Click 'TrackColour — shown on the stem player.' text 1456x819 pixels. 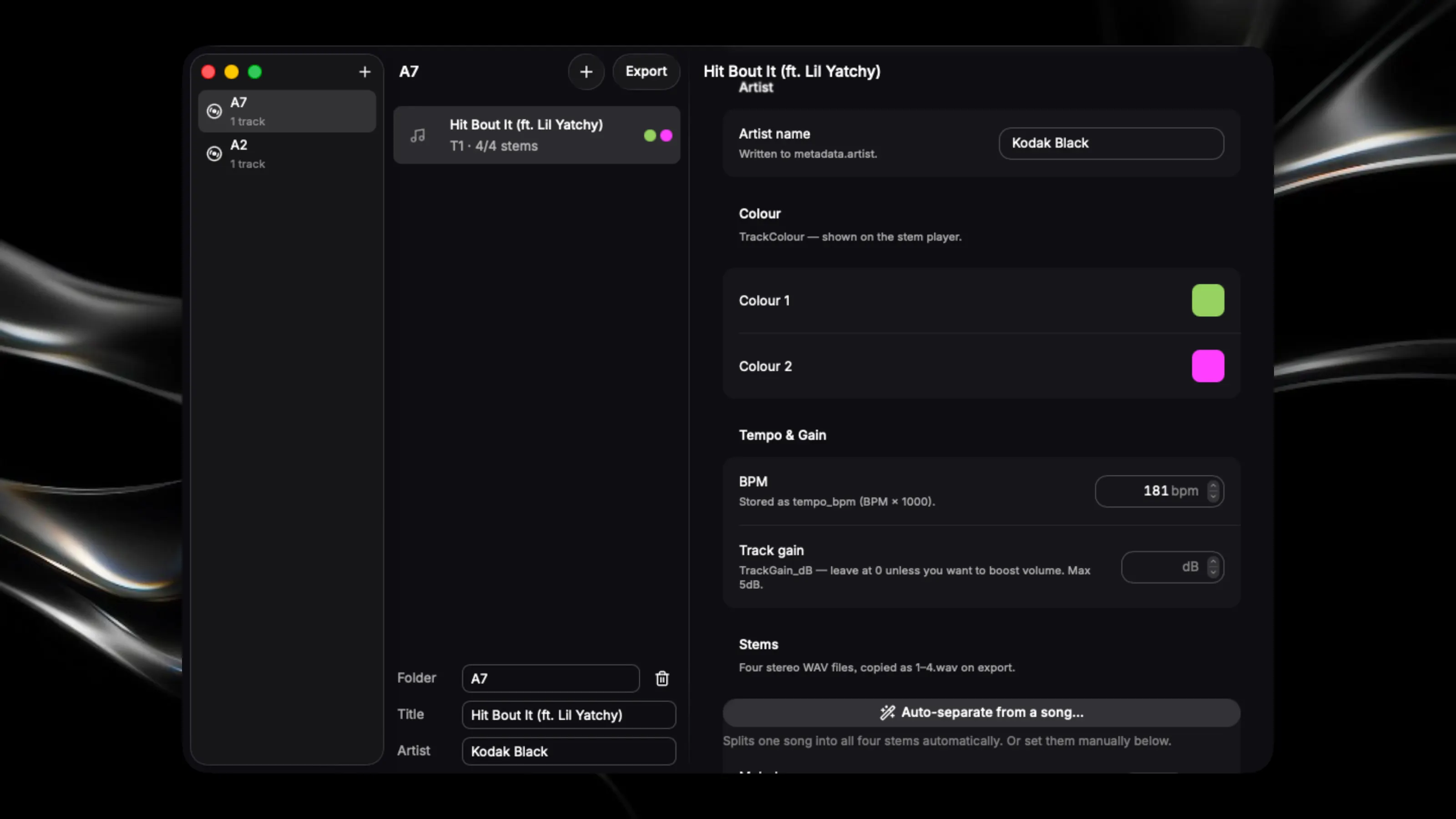click(x=850, y=237)
